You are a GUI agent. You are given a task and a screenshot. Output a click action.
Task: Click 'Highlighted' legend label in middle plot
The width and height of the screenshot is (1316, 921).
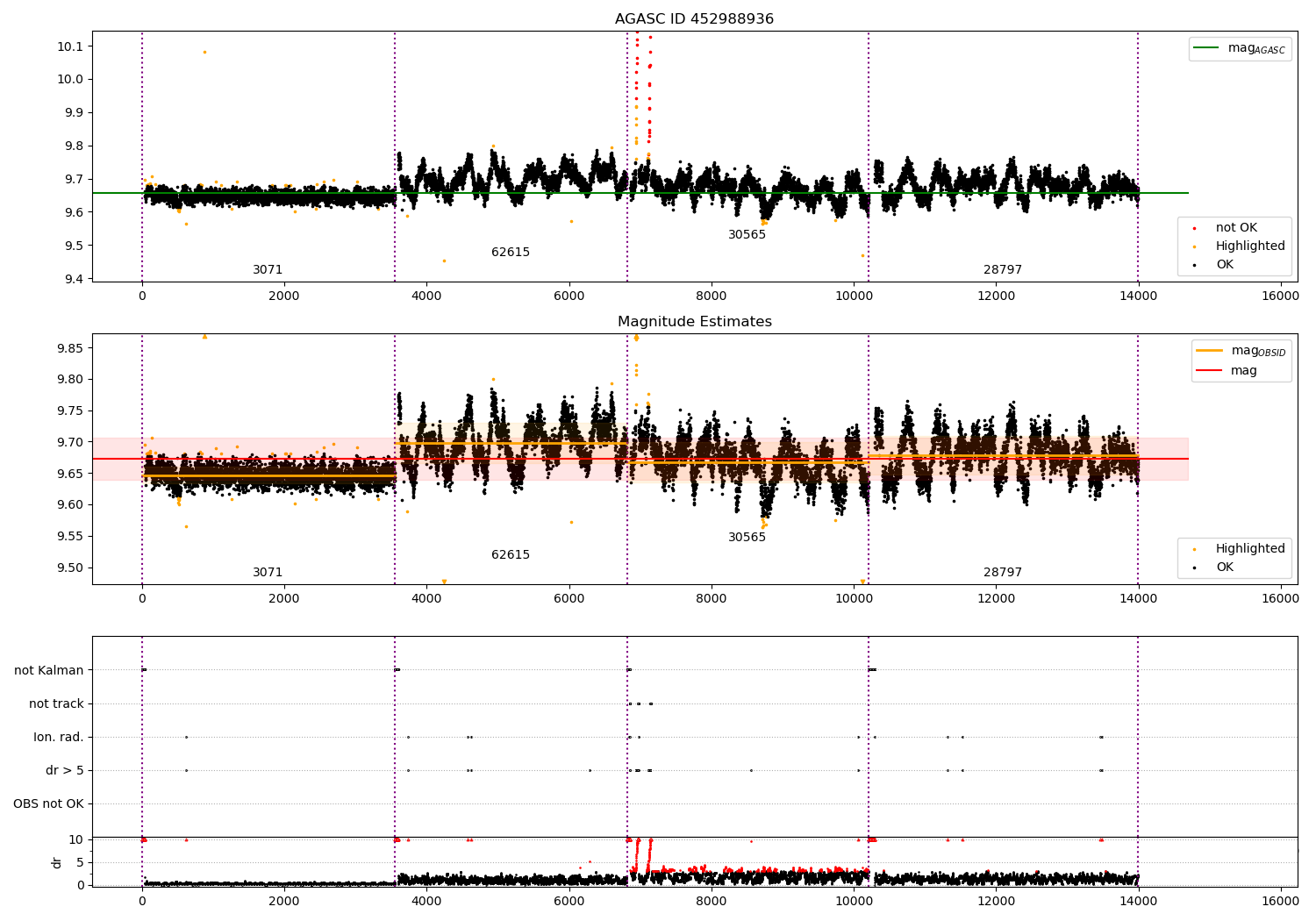coord(1250,549)
